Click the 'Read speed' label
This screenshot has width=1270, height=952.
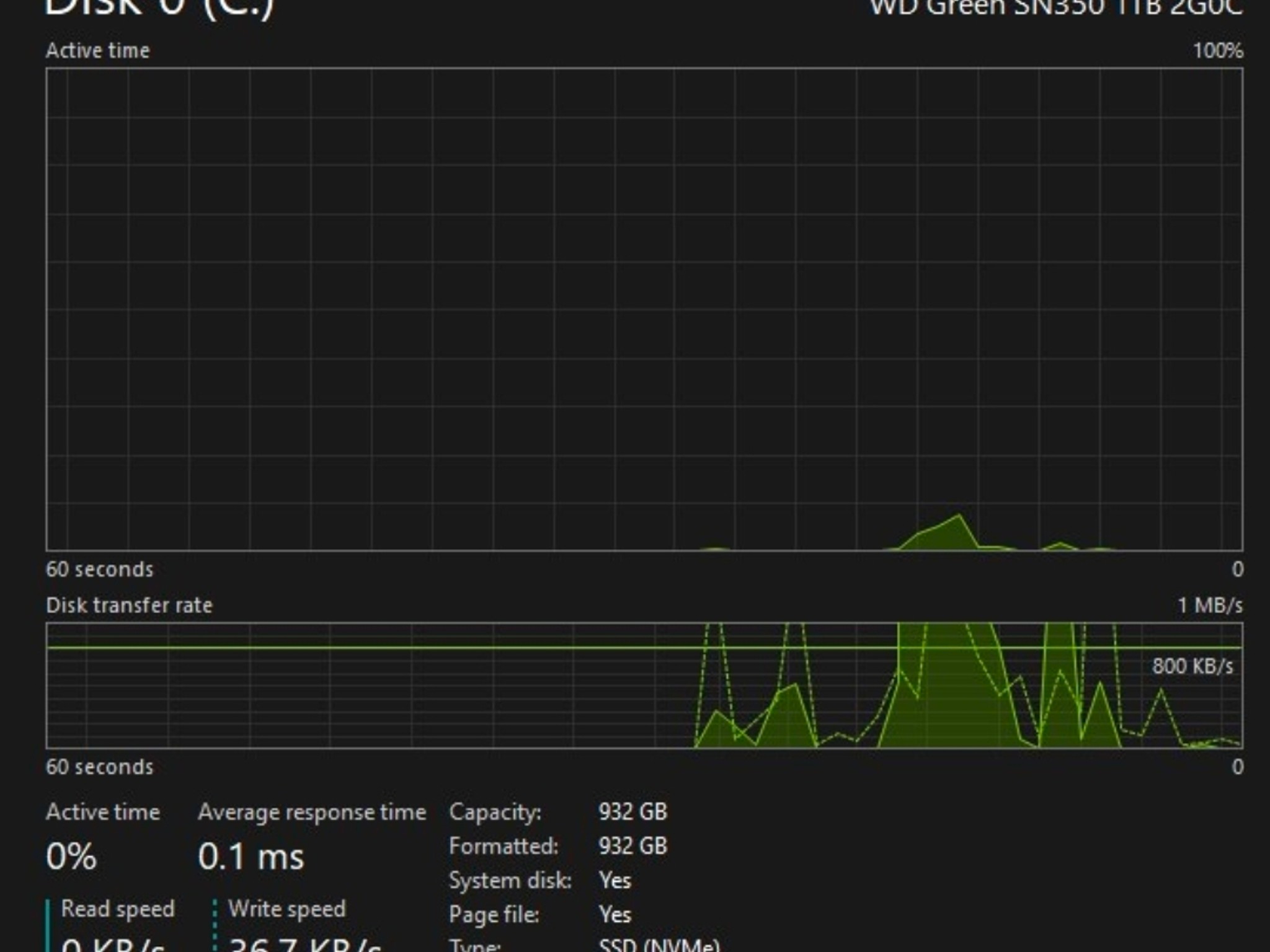[x=118, y=909]
